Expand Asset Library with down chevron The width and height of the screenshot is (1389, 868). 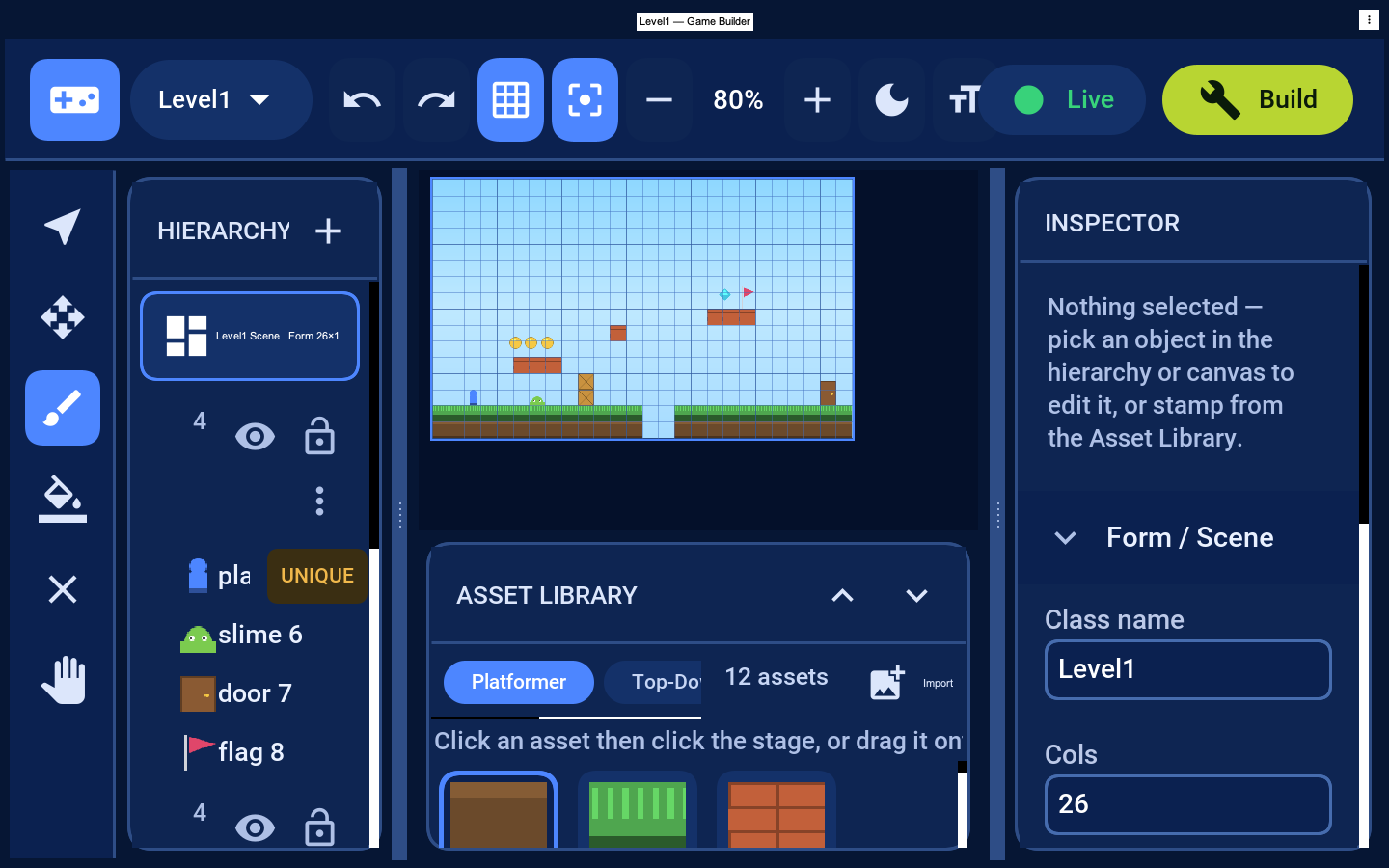(916, 595)
